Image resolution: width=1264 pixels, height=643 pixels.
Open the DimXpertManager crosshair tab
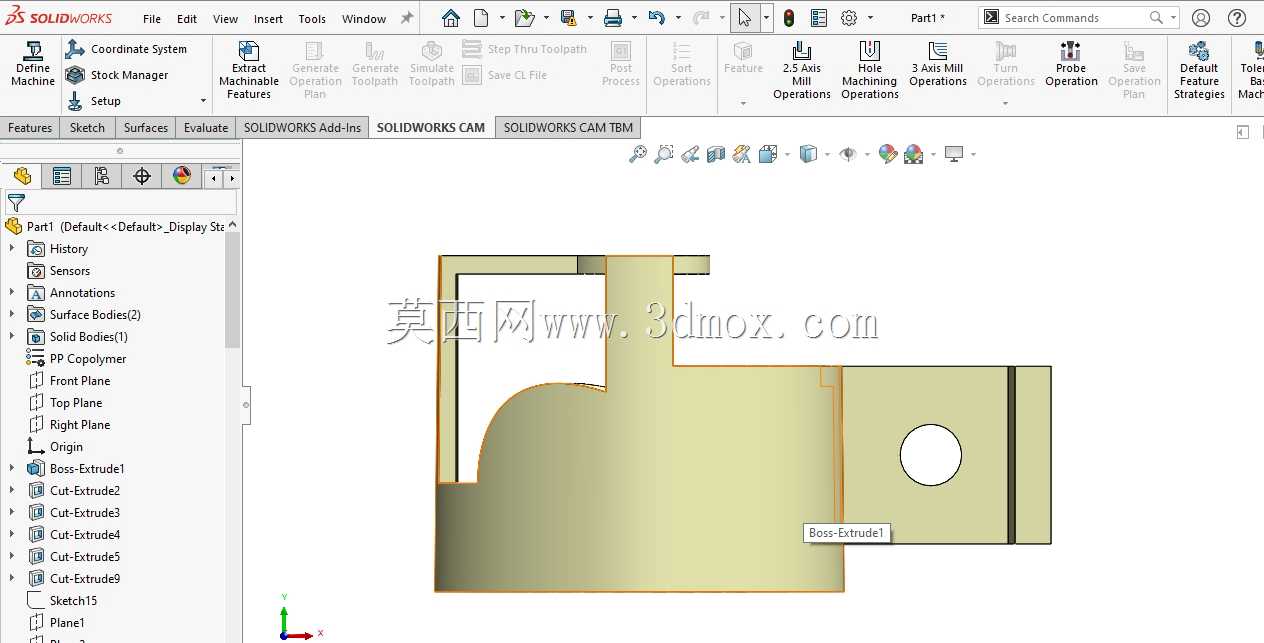click(142, 176)
